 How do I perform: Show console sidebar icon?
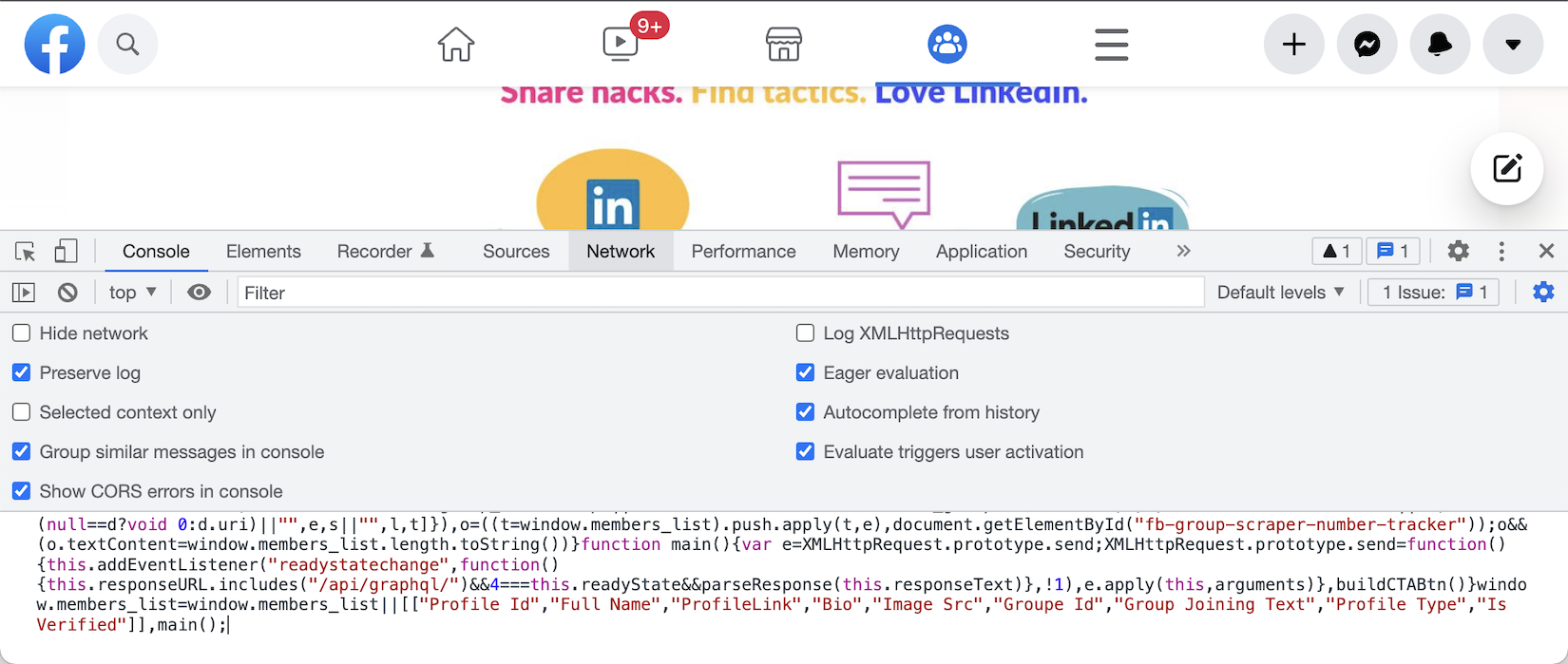(x=24, y=293)
